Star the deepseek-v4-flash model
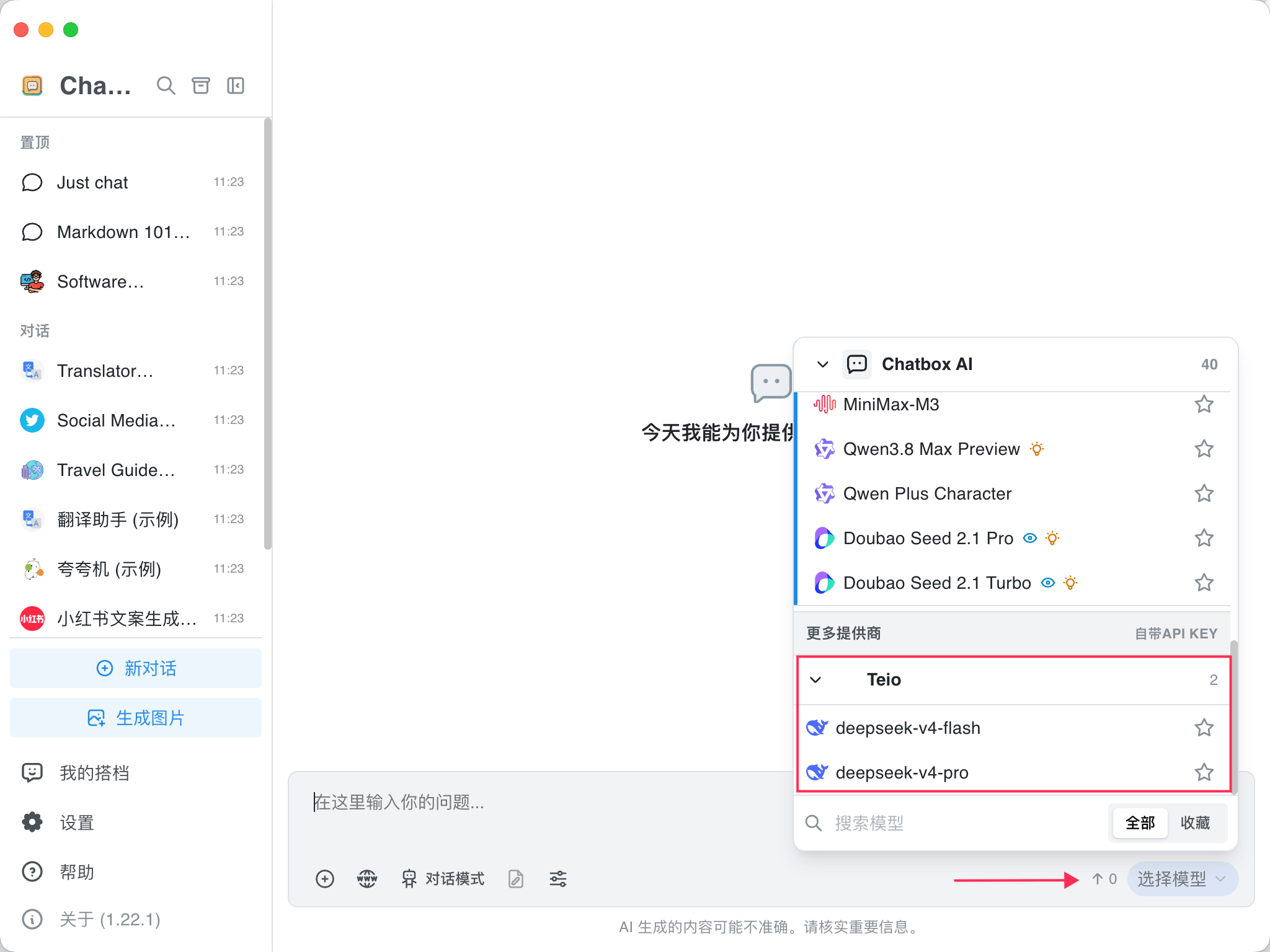1270x952 pixels. (x=1204, y=728)
